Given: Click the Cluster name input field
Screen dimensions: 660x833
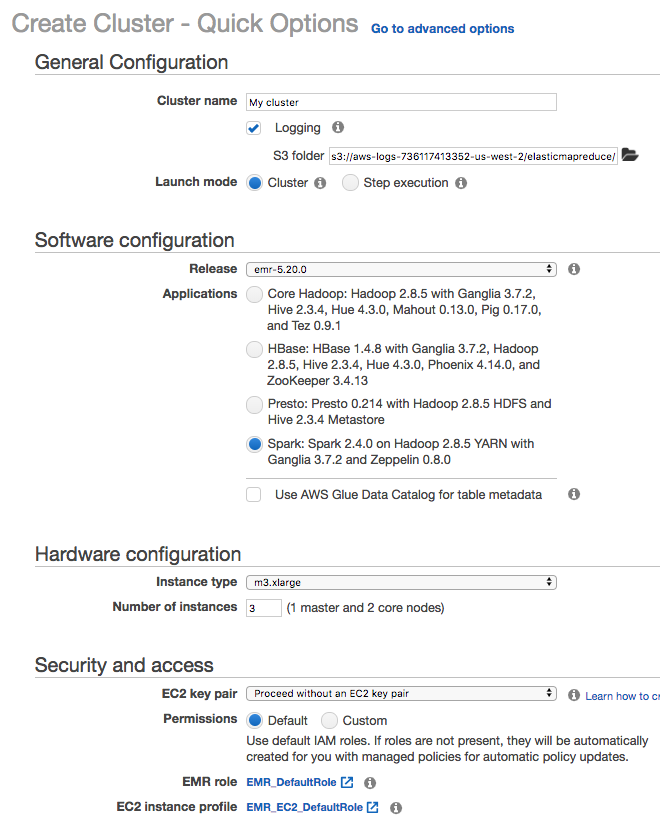Looking at the screenshot, I should (400, 102).
